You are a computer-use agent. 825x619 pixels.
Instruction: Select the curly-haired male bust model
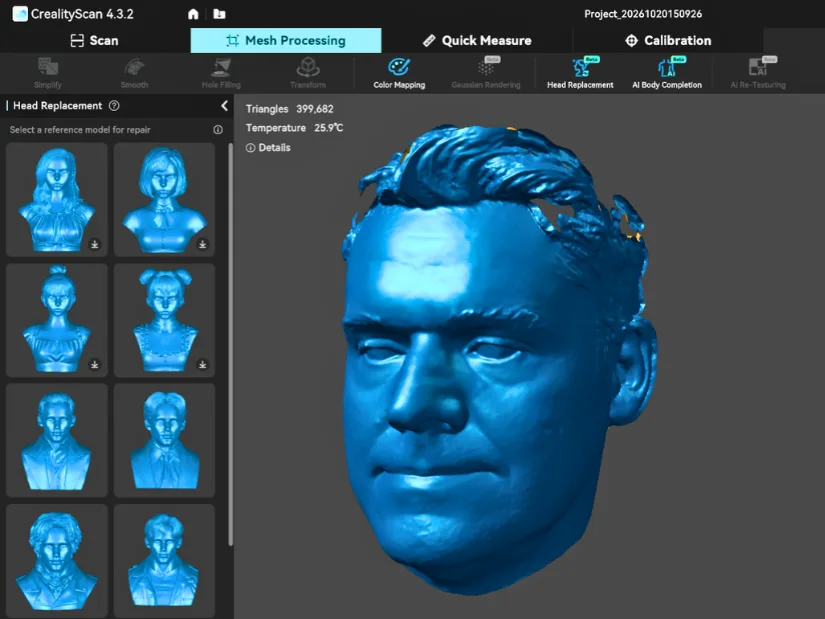click(x=57, y=561)
